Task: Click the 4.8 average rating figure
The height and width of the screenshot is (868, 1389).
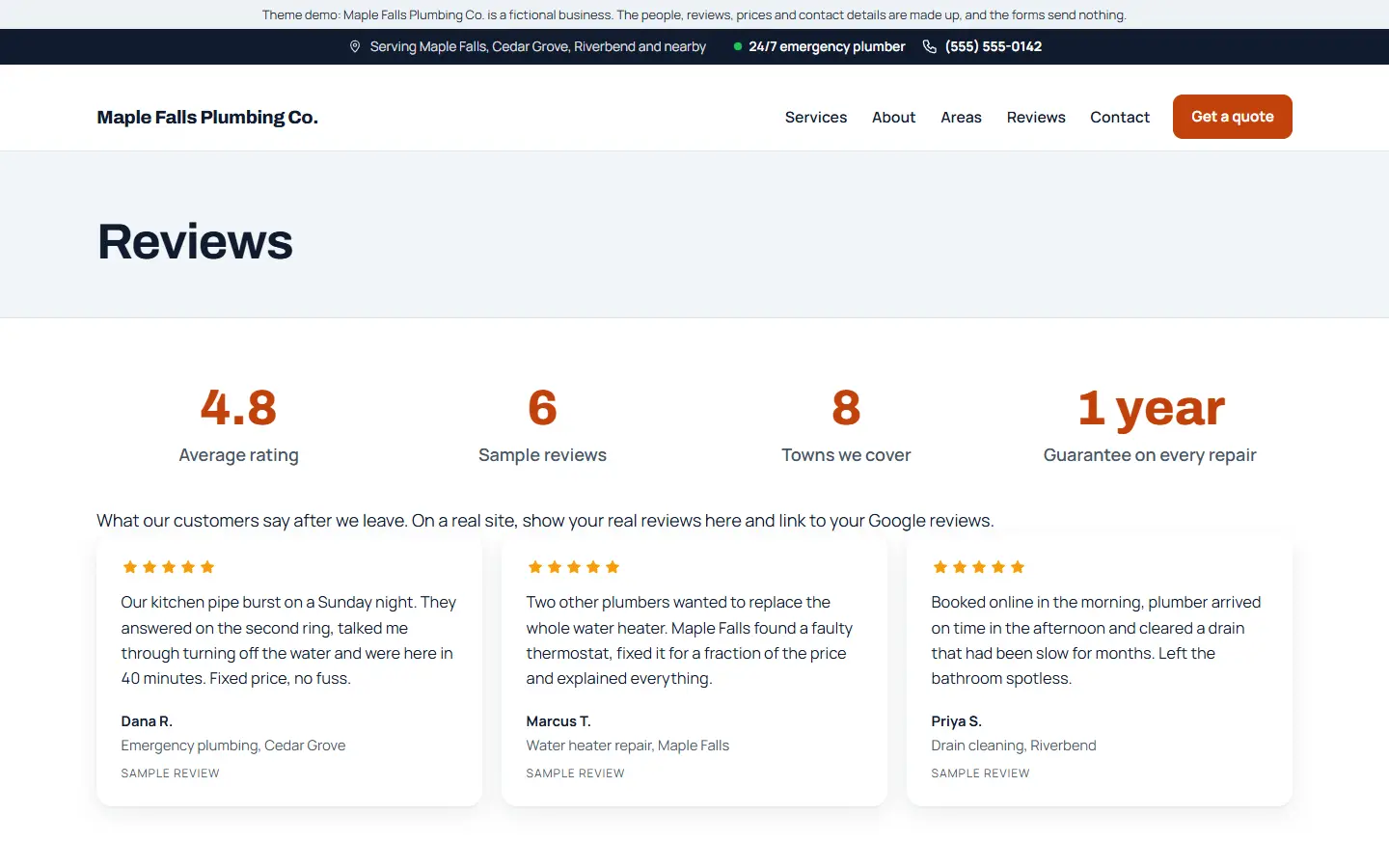Action: tap(238, 408)
